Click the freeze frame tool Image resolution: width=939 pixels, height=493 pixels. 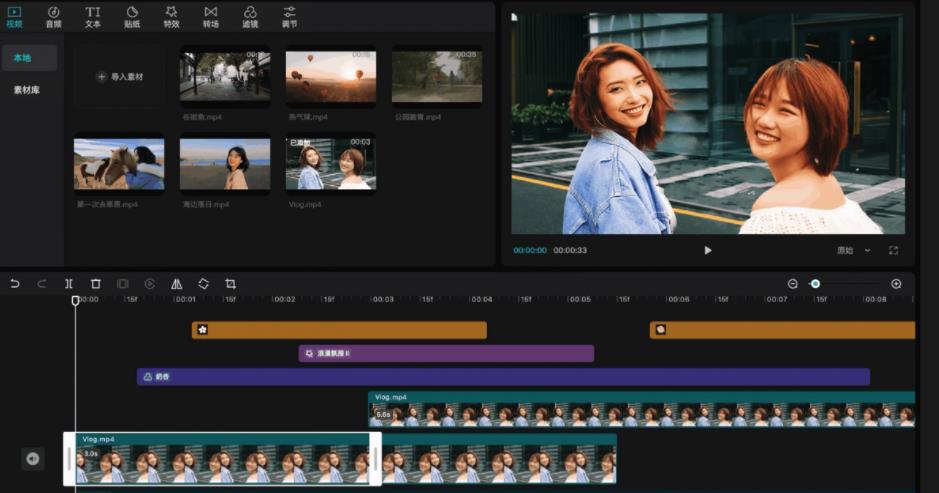click(x=123, y=284)
